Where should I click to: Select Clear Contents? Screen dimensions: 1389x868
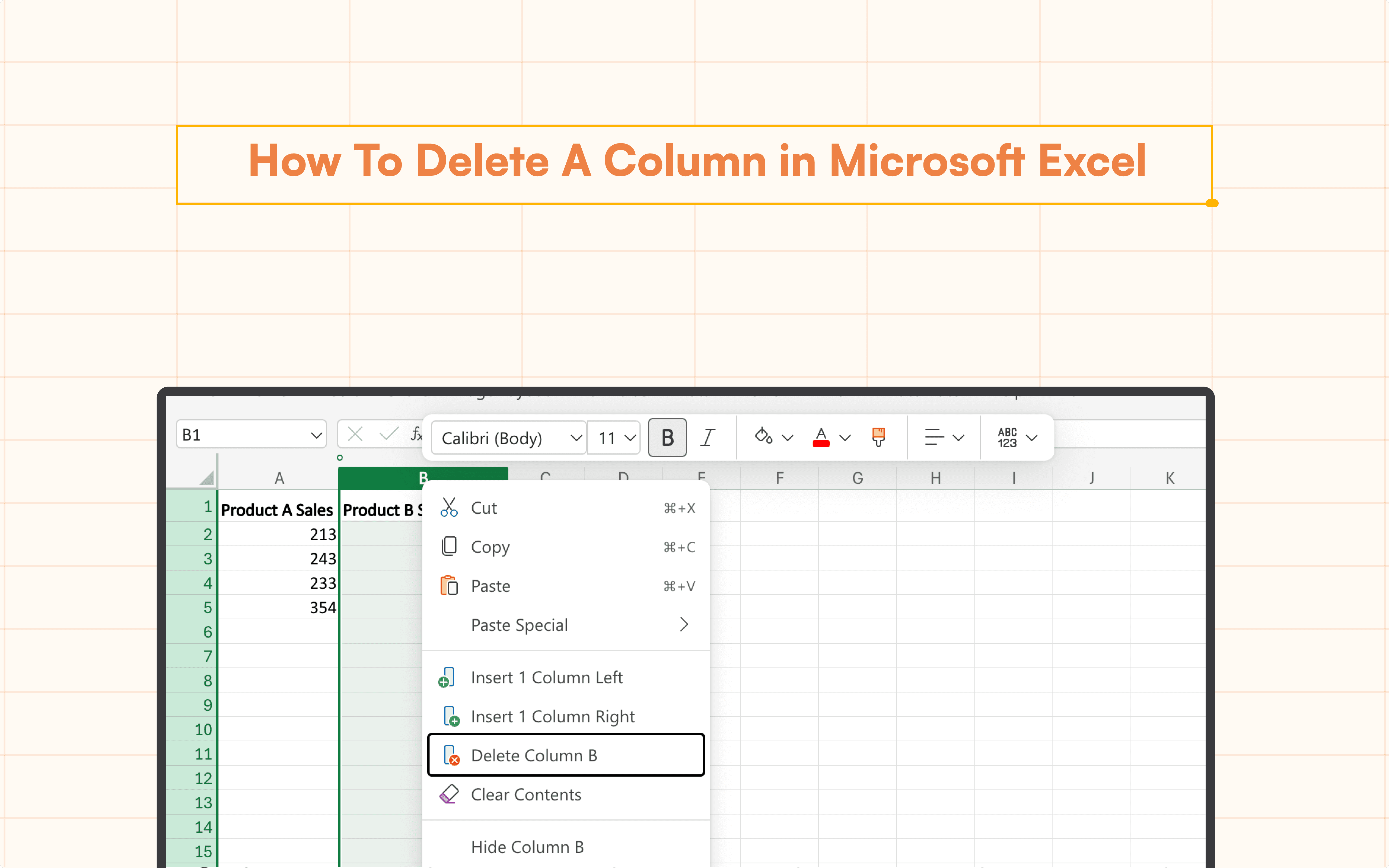tap(566, 794)
